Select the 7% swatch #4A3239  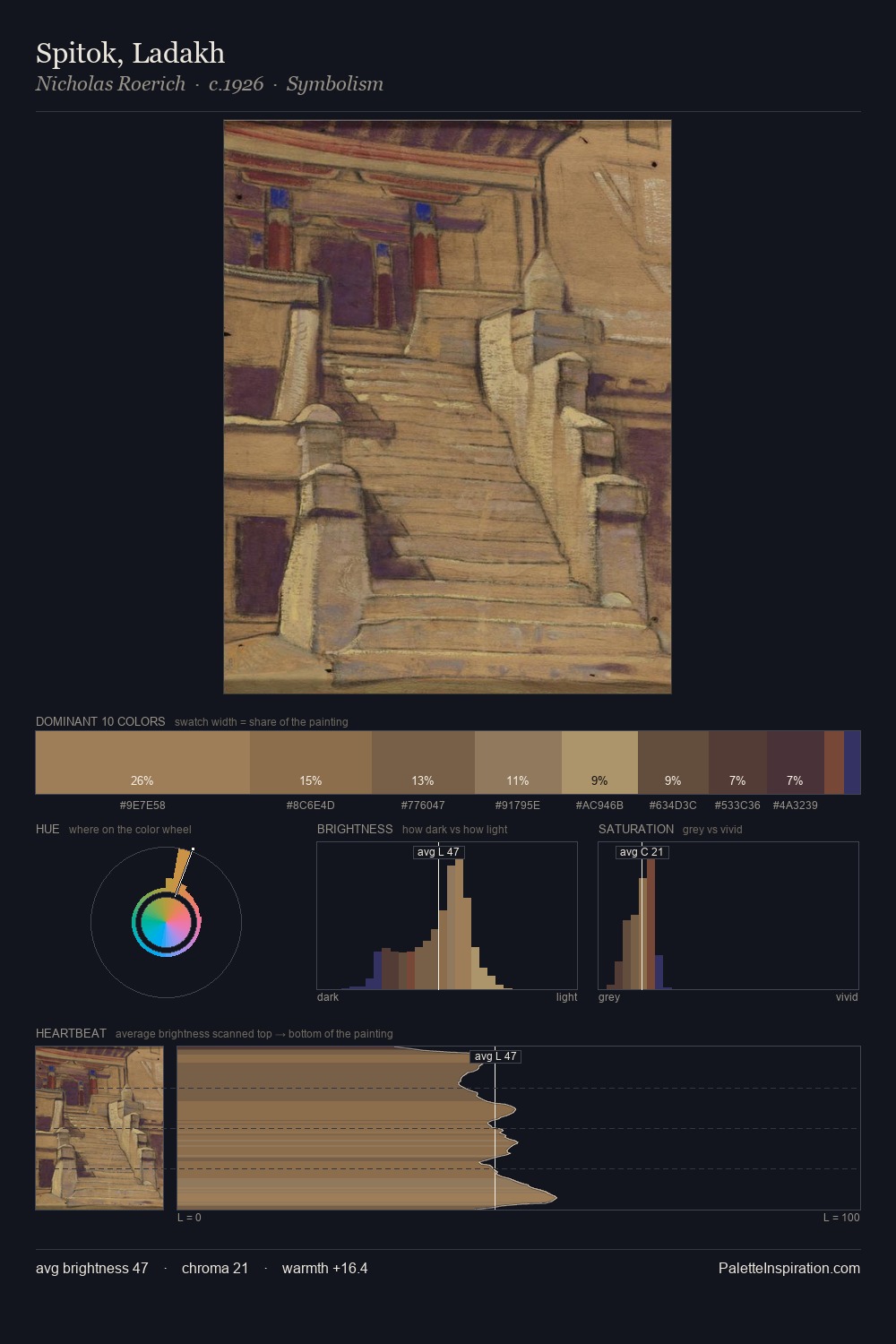coord(795,762)
